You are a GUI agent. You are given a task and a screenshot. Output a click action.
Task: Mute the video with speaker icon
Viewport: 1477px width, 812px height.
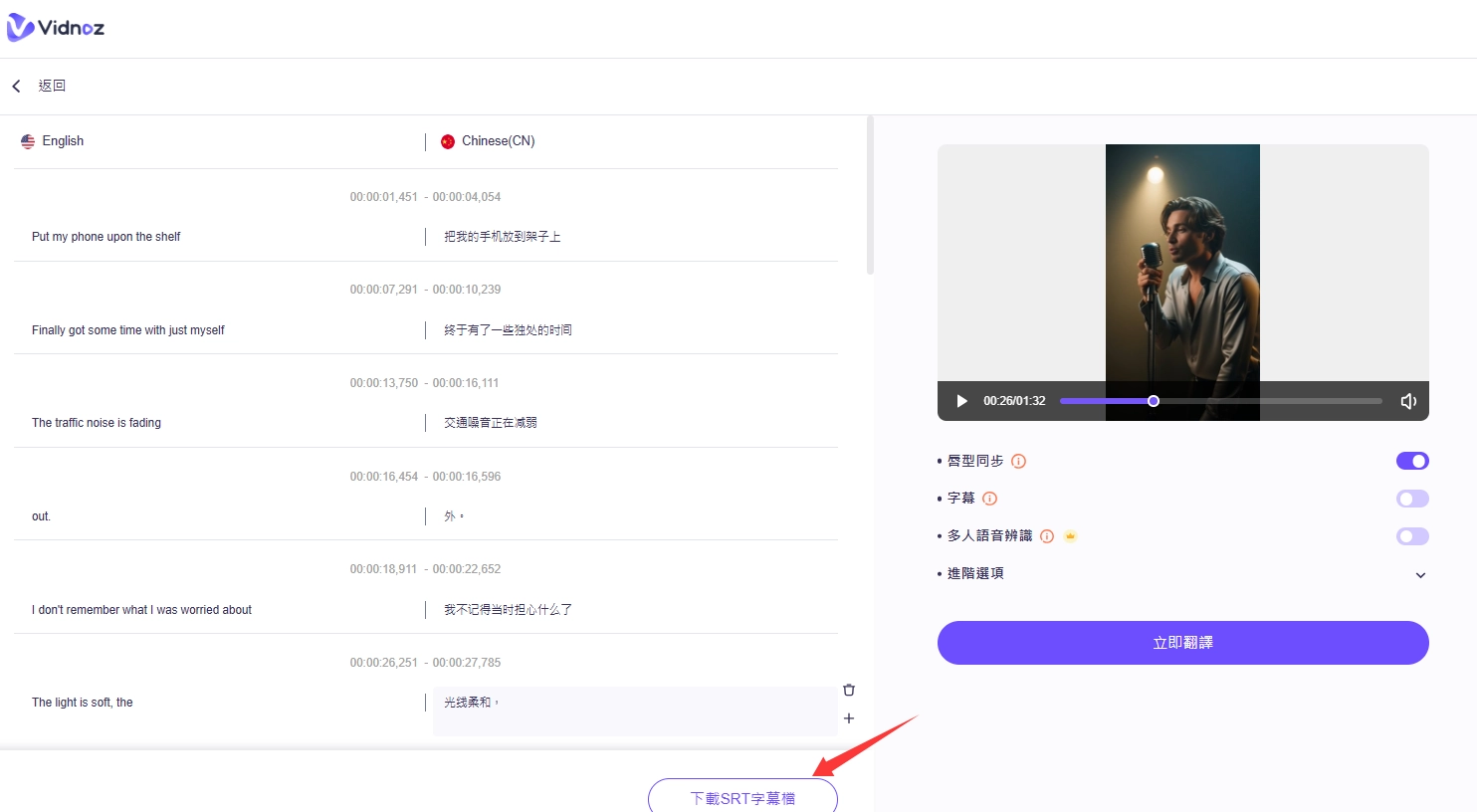pos(1408,401)
